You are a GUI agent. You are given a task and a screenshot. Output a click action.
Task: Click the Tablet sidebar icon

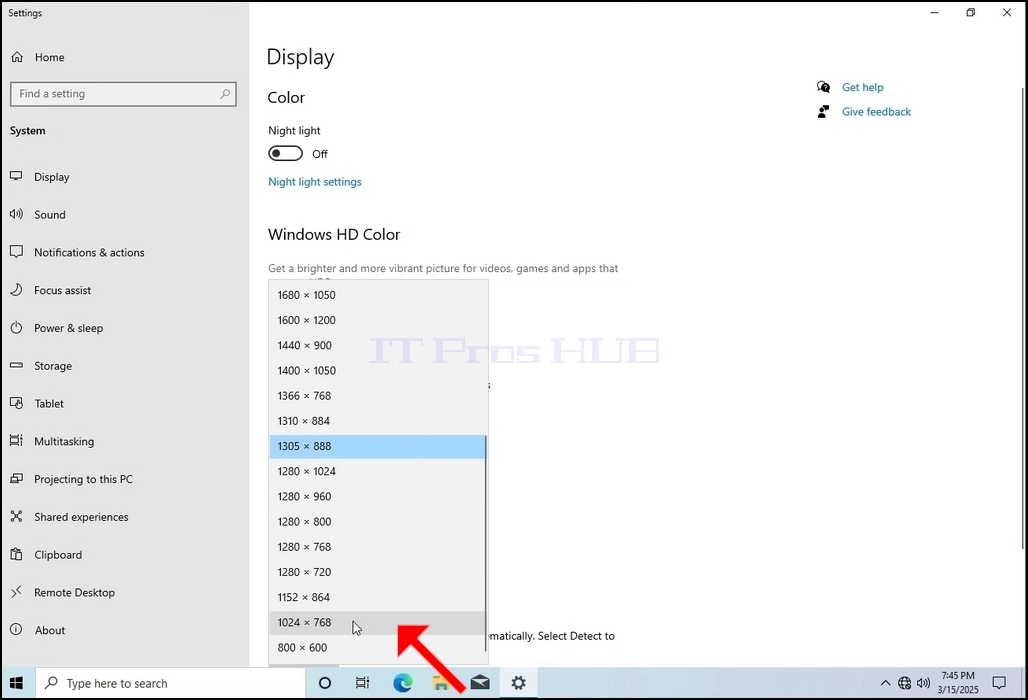click(x=16, y=403)
